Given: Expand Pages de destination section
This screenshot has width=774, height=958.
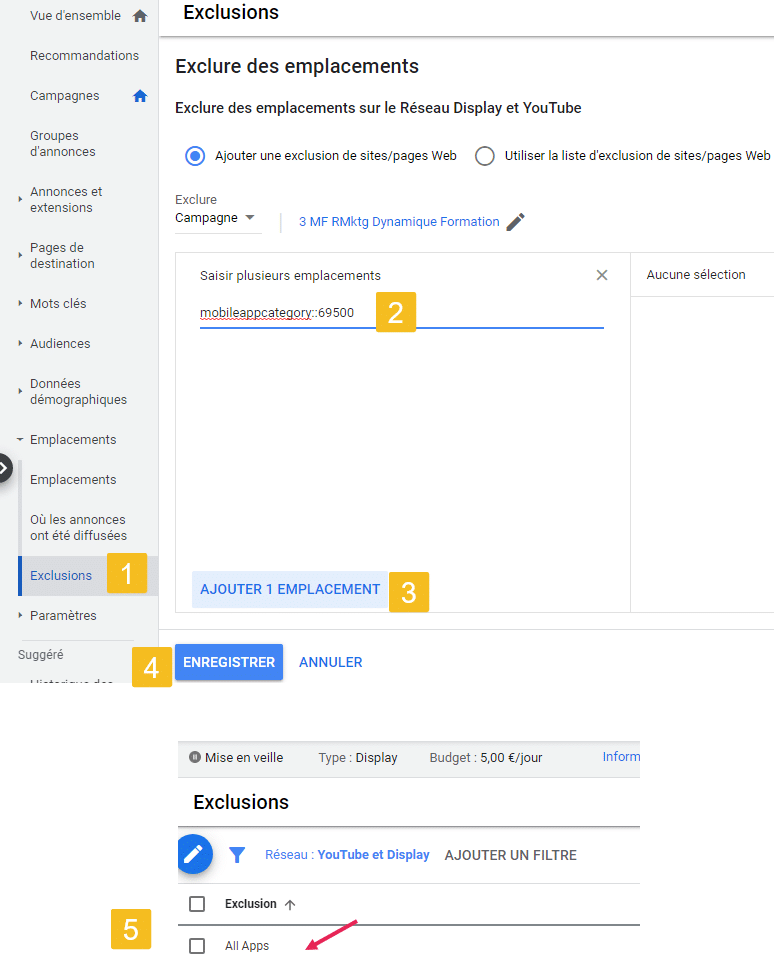Looking at the screenshot, I should 20,255.
